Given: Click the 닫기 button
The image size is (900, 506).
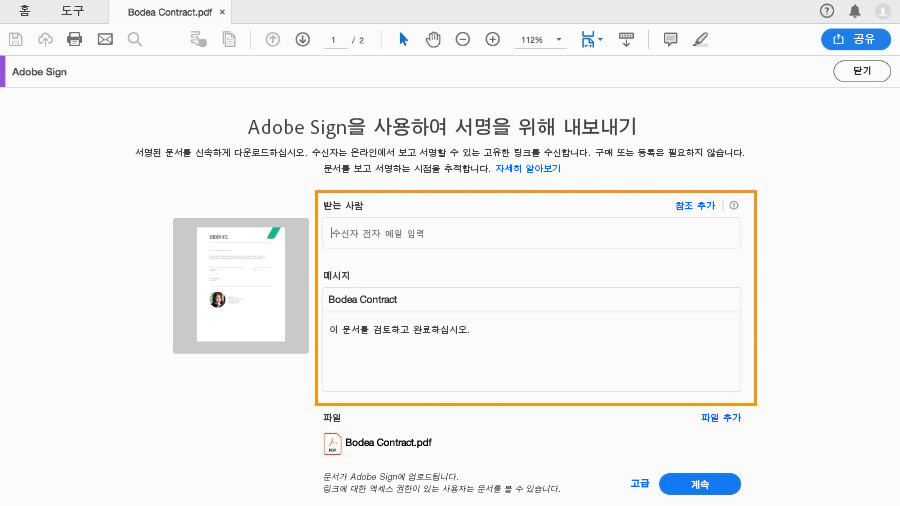Looking at the screenshot, I should (x=862, y=71).
